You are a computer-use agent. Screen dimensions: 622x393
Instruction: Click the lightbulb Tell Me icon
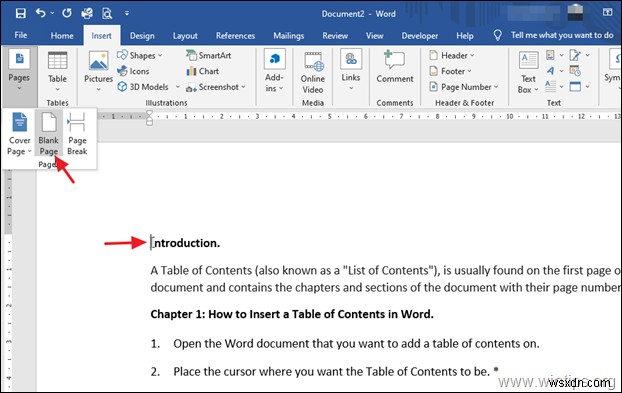click(497, 35)
